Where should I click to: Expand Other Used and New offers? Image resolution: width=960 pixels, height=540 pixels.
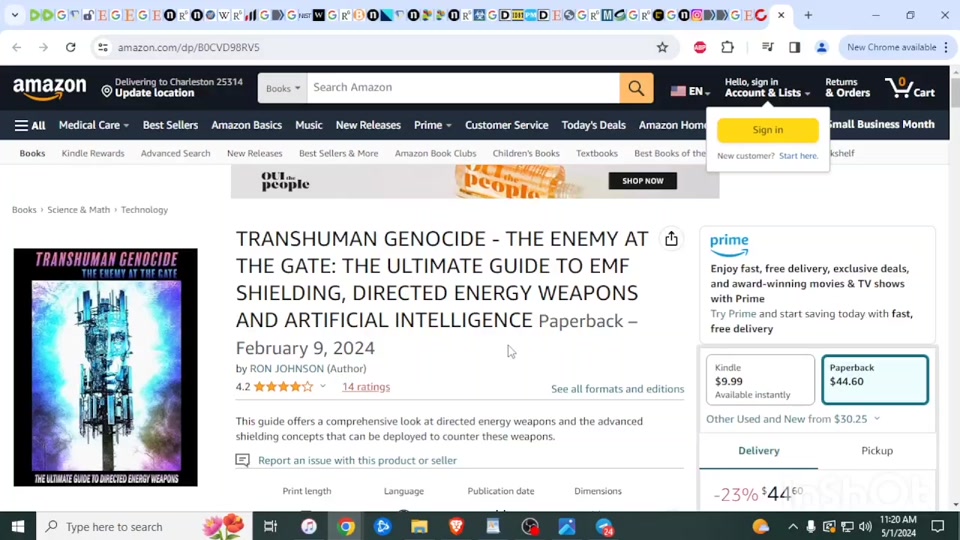click(x=792, y=419)
